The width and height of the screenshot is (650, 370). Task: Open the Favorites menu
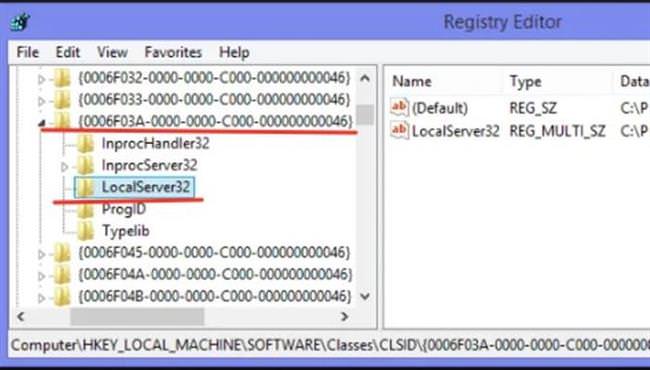(173, 53)
